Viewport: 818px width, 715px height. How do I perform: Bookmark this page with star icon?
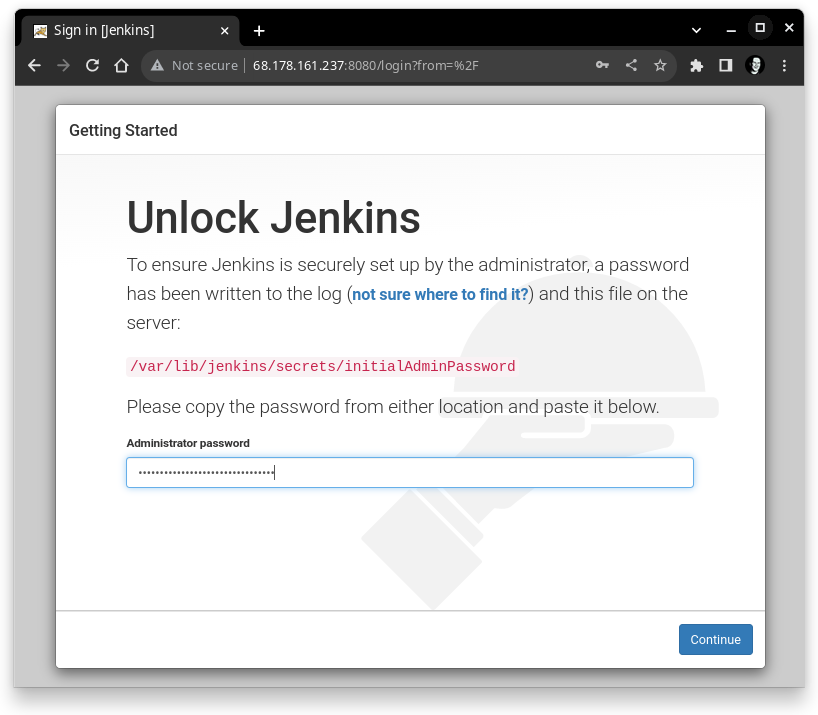(x=660, y=66)
